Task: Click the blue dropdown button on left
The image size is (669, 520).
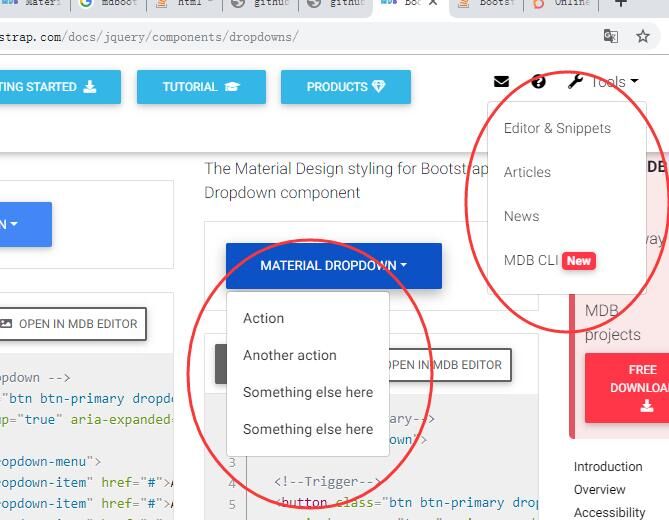Action: click(x=26, y=224)
